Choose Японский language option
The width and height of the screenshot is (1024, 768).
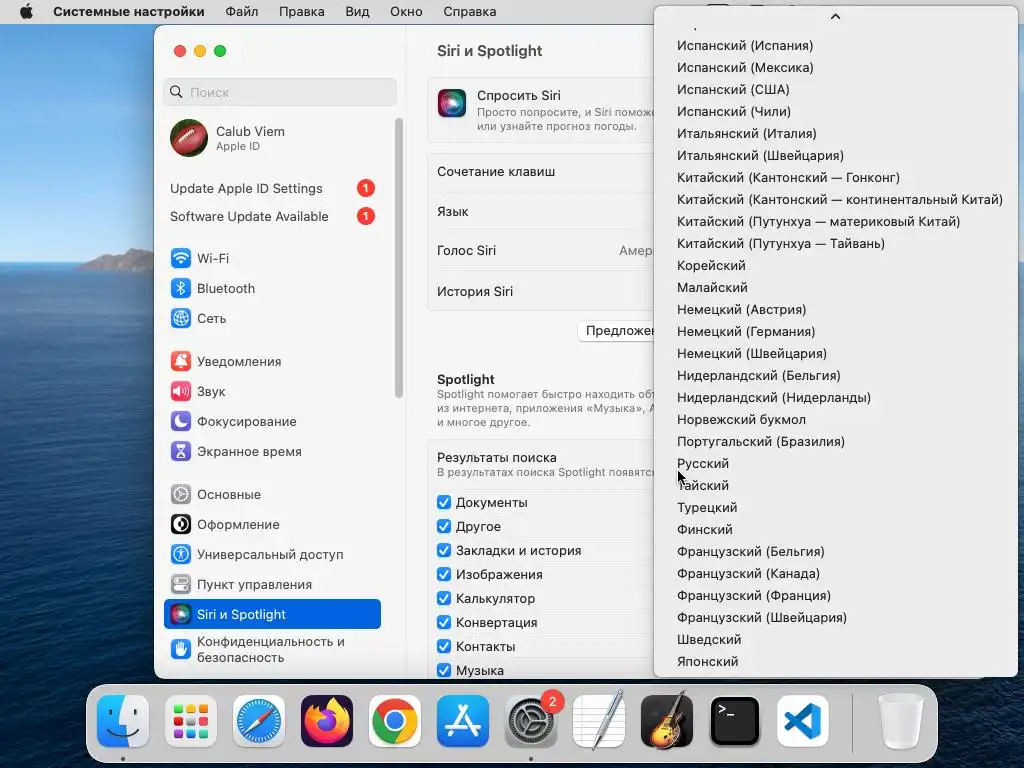click(835, 662)
